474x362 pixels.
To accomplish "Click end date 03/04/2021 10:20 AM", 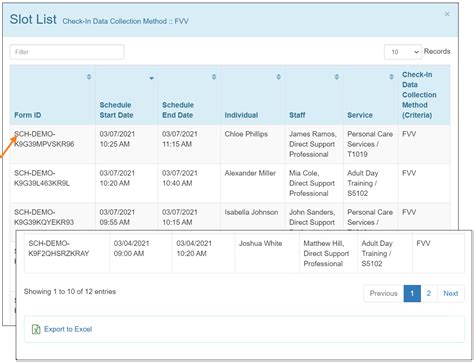I will pyautogui.click(x=194, y=248).
